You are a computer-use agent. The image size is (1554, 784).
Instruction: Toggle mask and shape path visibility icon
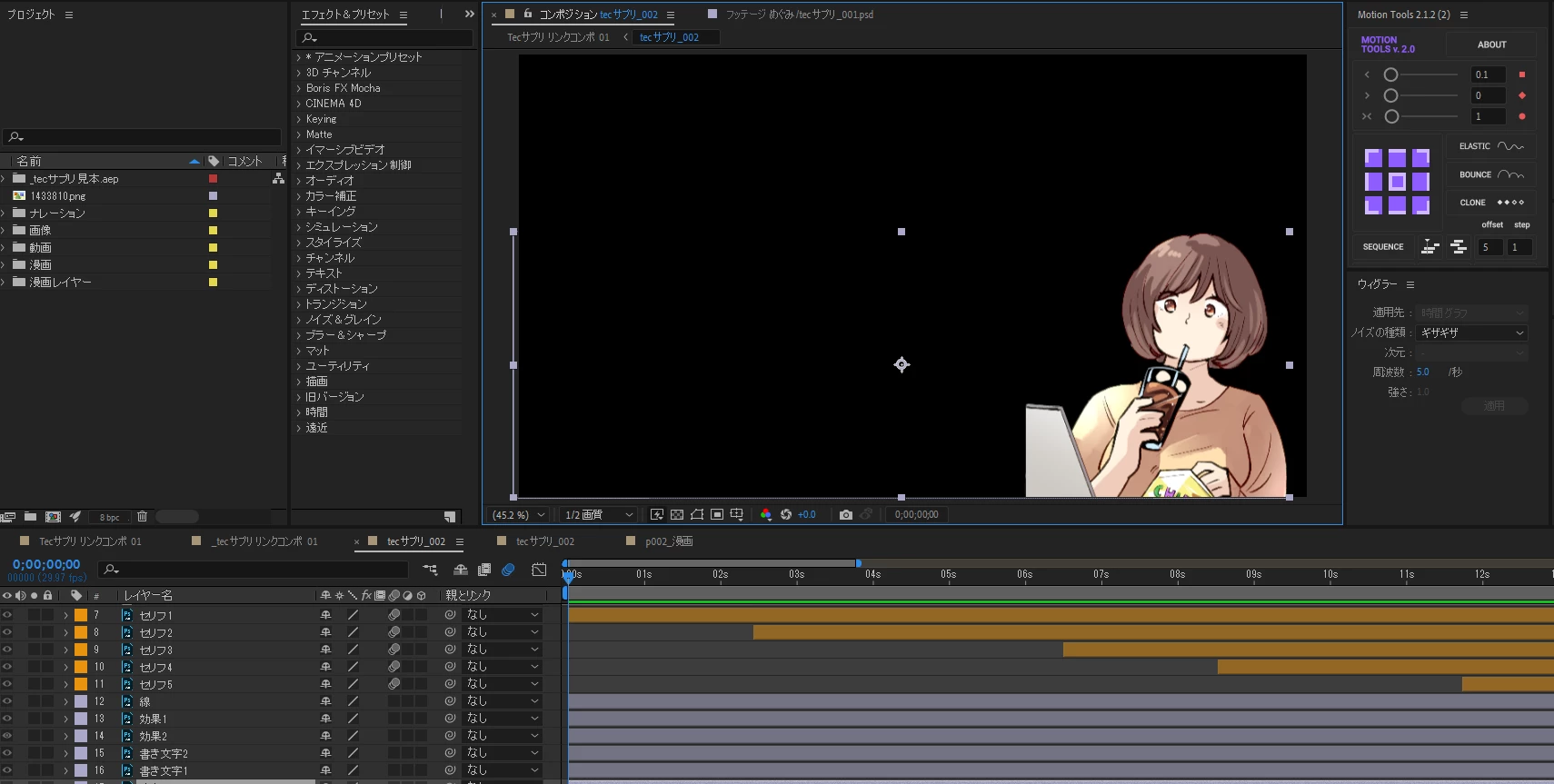pos(697,514)
